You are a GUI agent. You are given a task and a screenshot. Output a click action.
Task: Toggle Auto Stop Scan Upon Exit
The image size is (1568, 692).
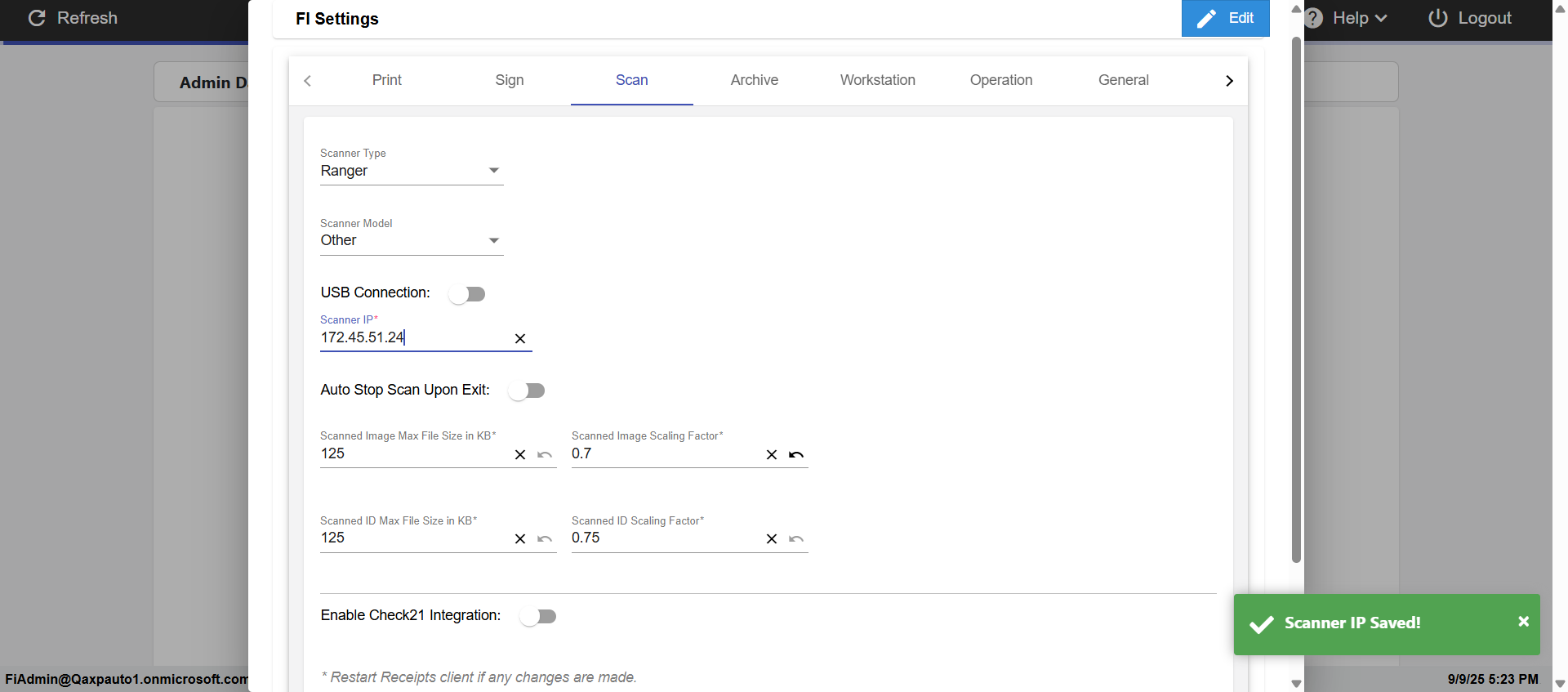(x=527, y=391)
